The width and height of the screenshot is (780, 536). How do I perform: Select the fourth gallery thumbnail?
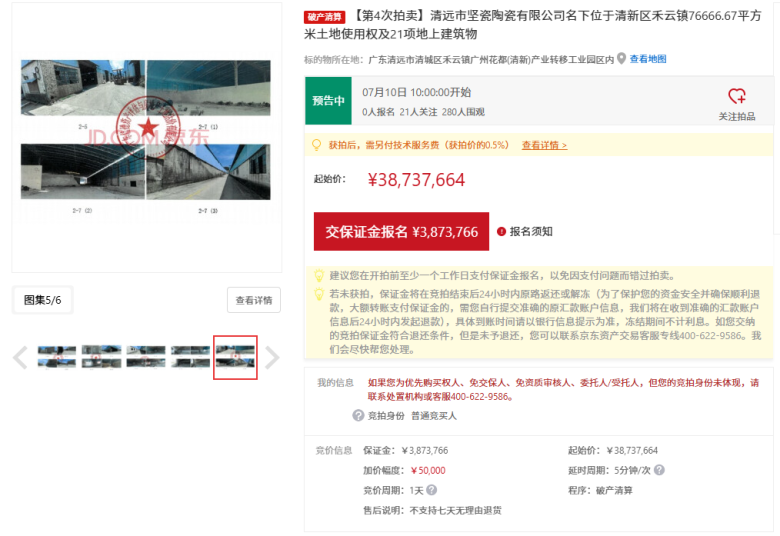190,357
